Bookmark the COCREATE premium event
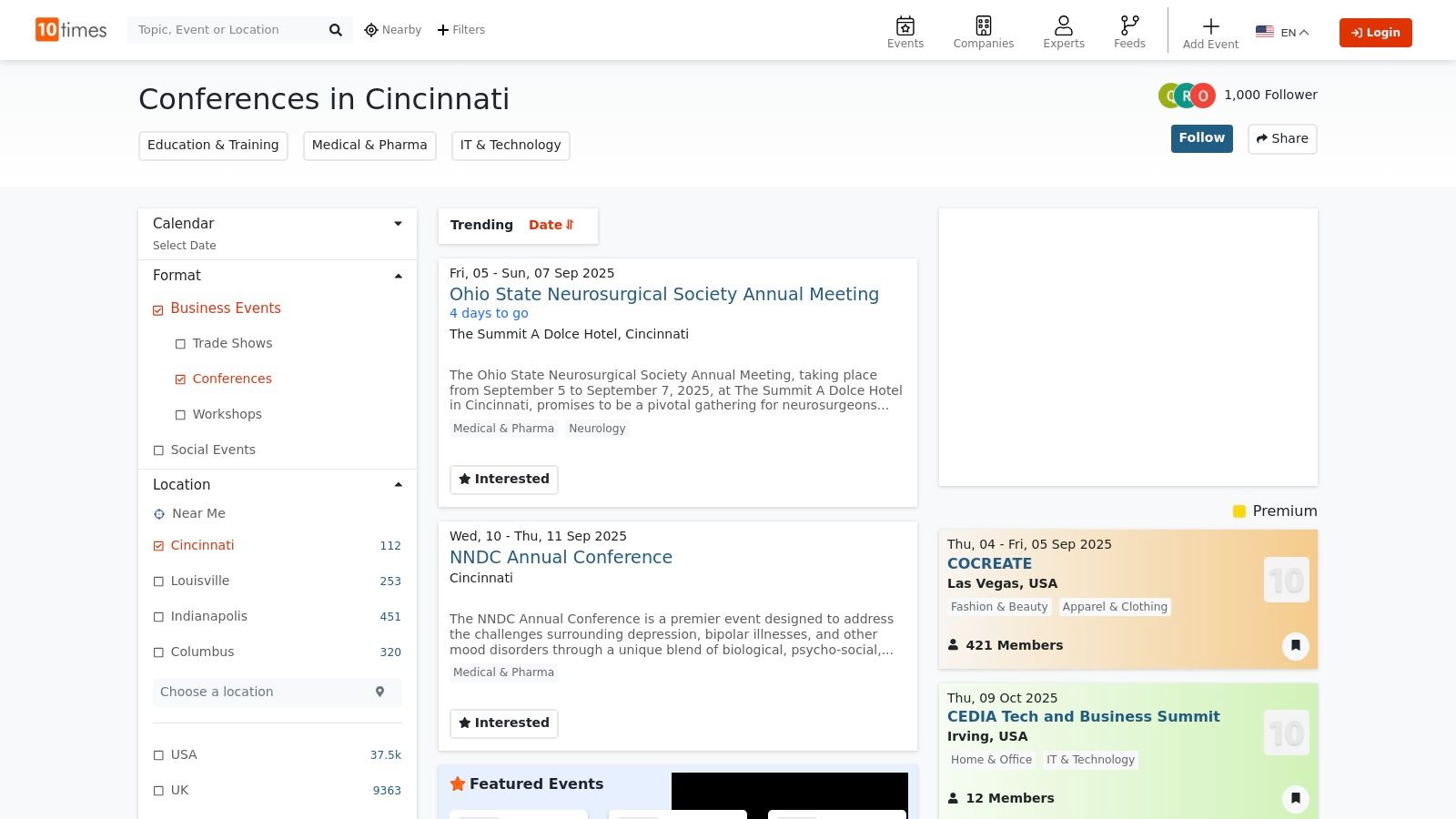 pyautogui.click(x=1295, y=645)
